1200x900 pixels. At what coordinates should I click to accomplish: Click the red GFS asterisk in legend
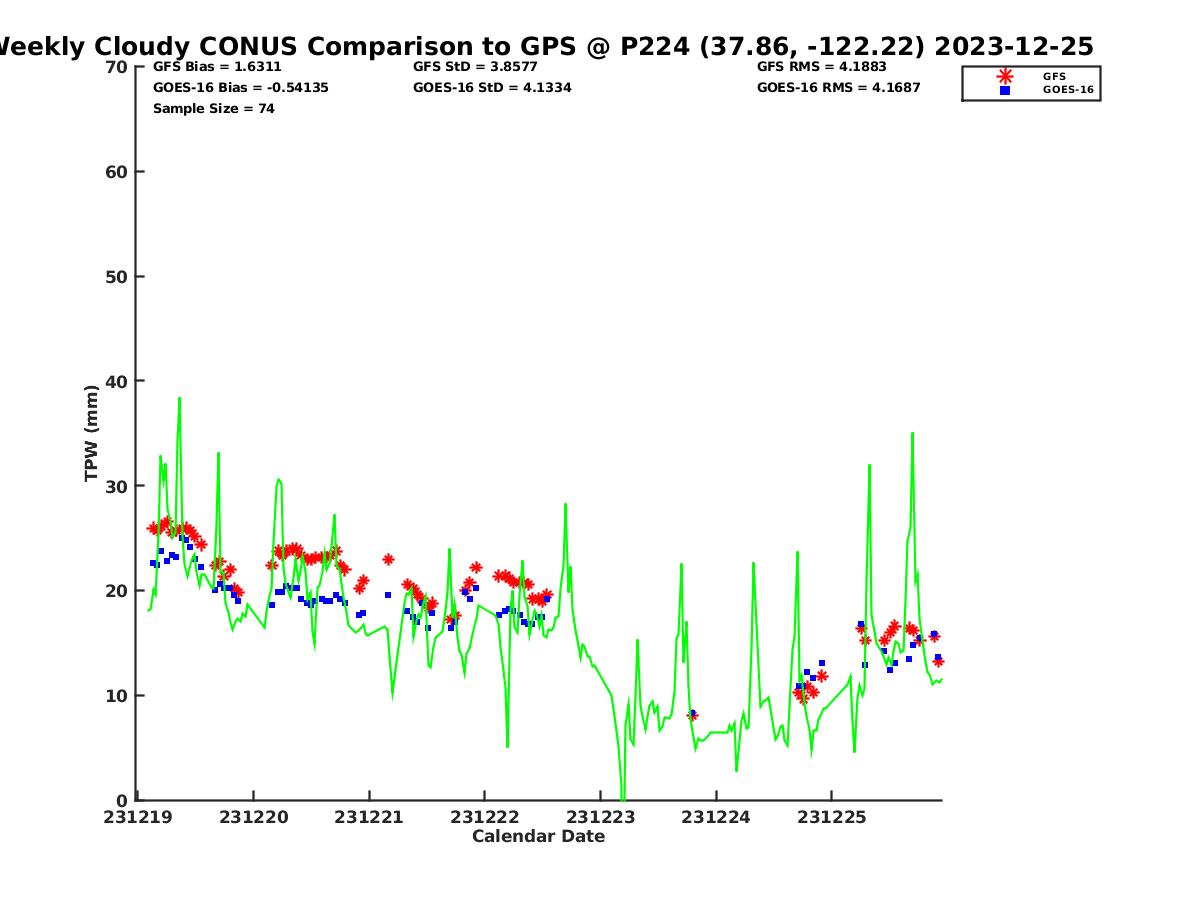click(1004, 76)
